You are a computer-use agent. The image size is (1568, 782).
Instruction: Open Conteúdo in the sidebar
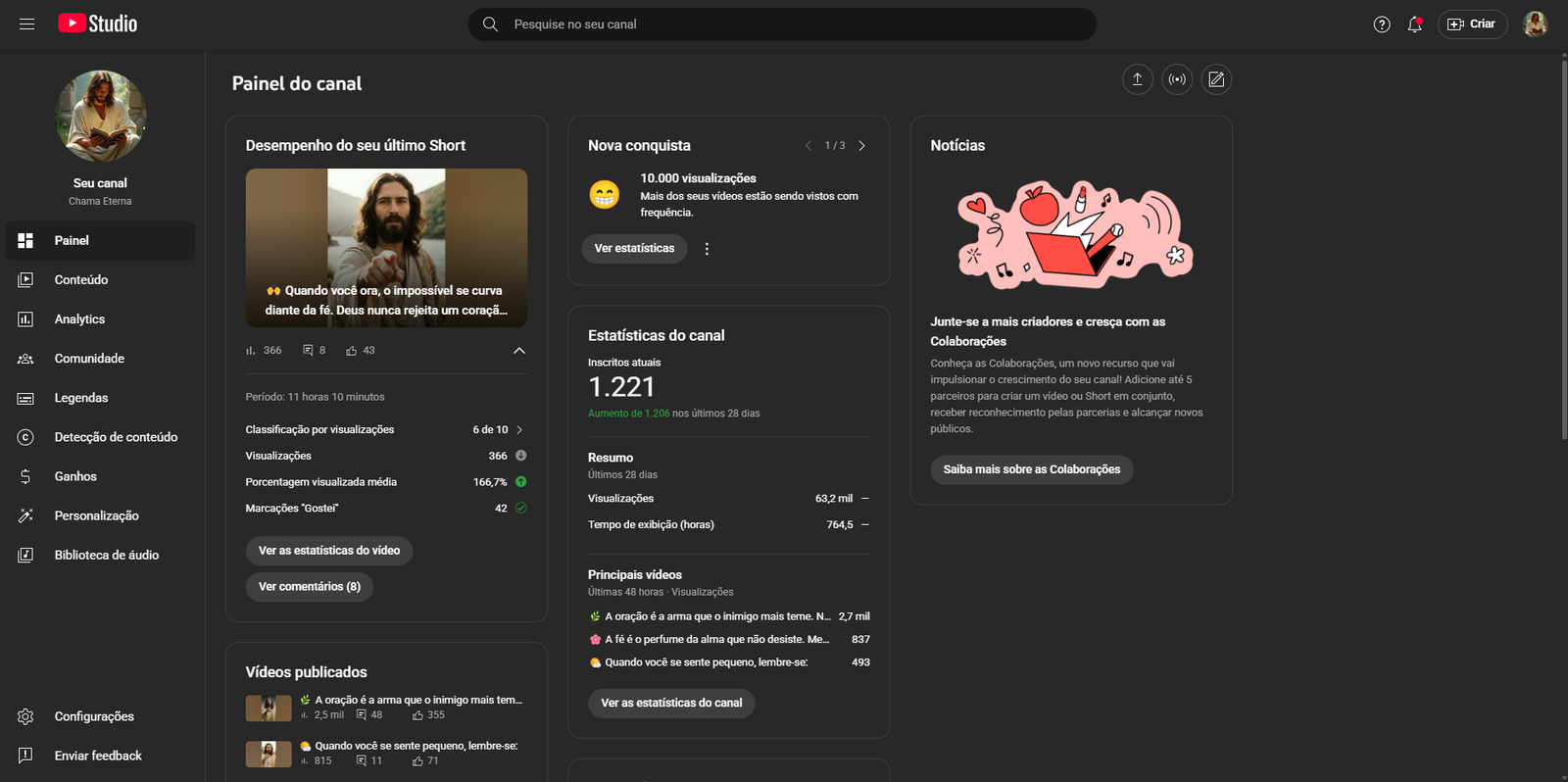(x=81, y=280)
